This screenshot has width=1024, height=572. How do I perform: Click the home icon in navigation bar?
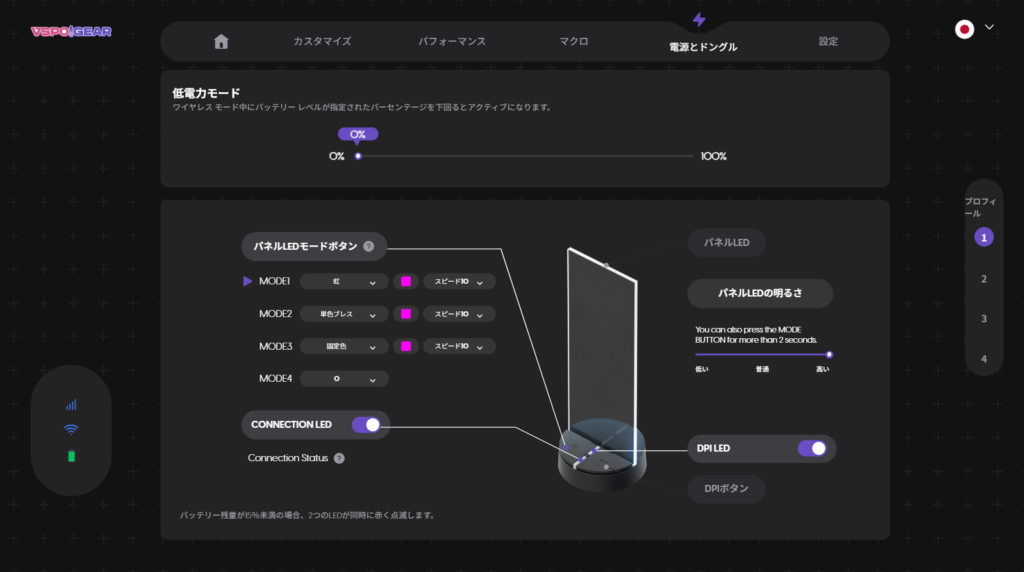click(221, 42)
